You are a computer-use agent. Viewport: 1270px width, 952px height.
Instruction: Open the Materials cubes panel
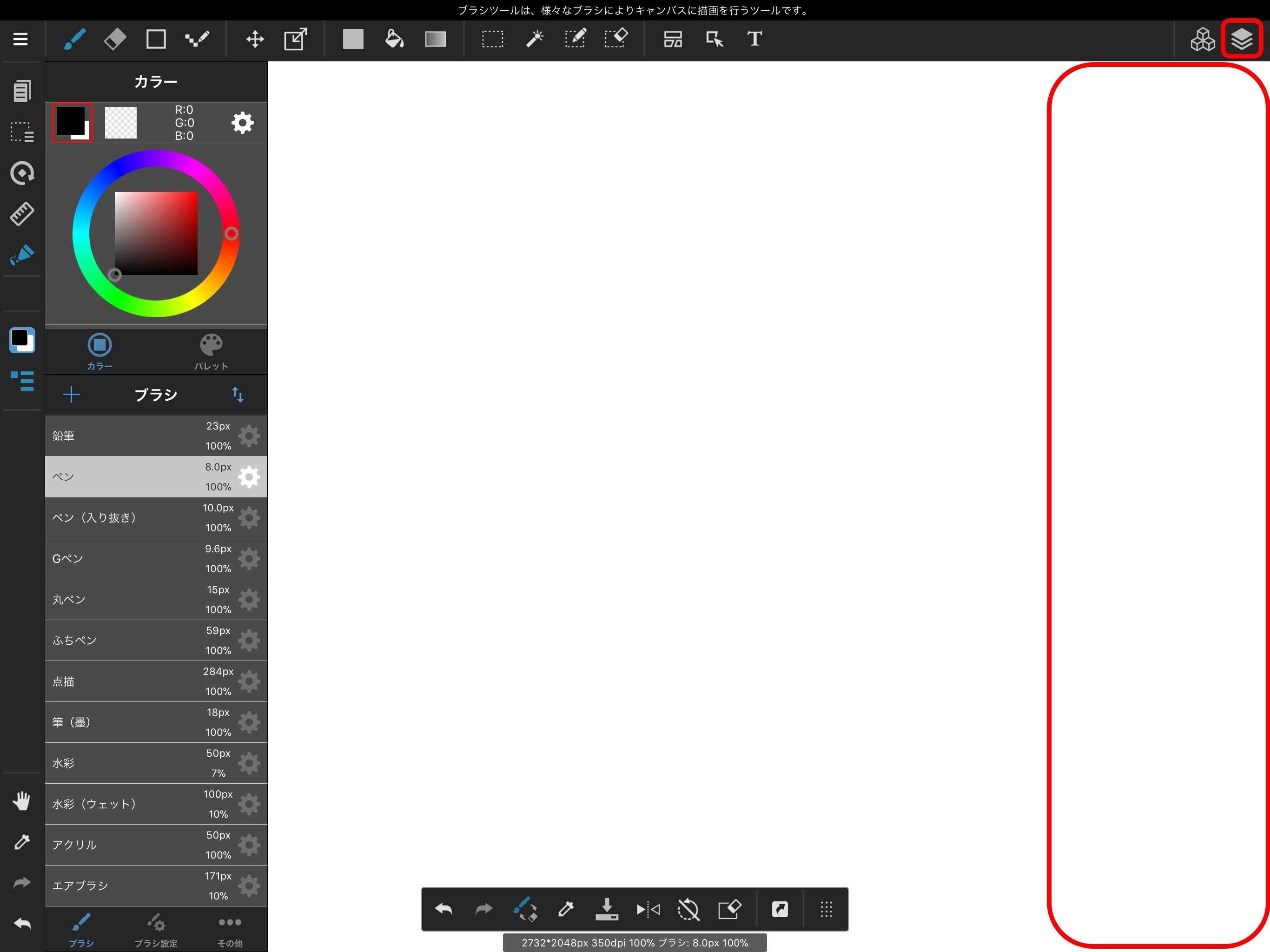coord(1202,39)
